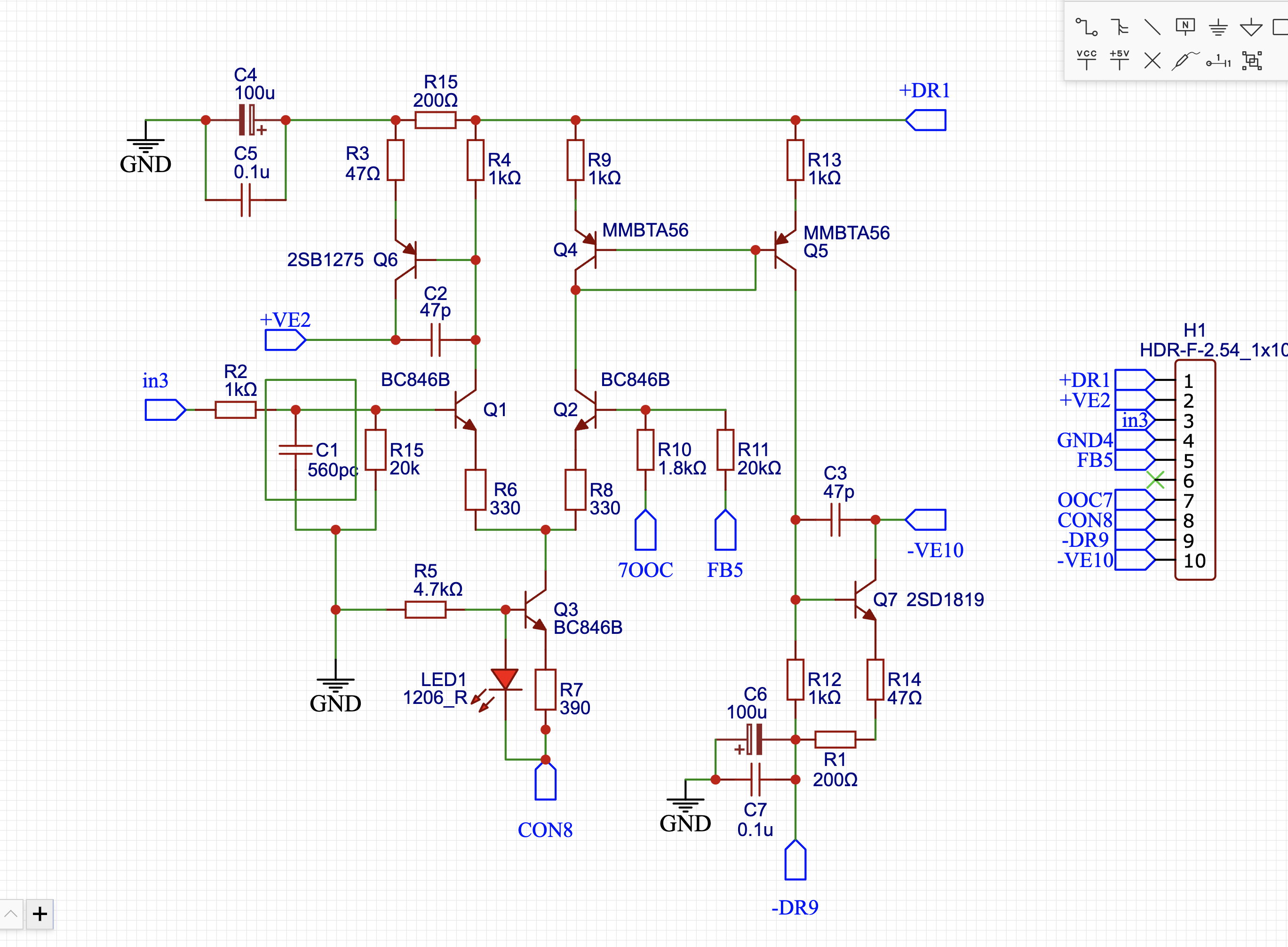Select capacitor C3 47p symbol
The width and height of the screenshot is (1288, 947).
[835, 520]
